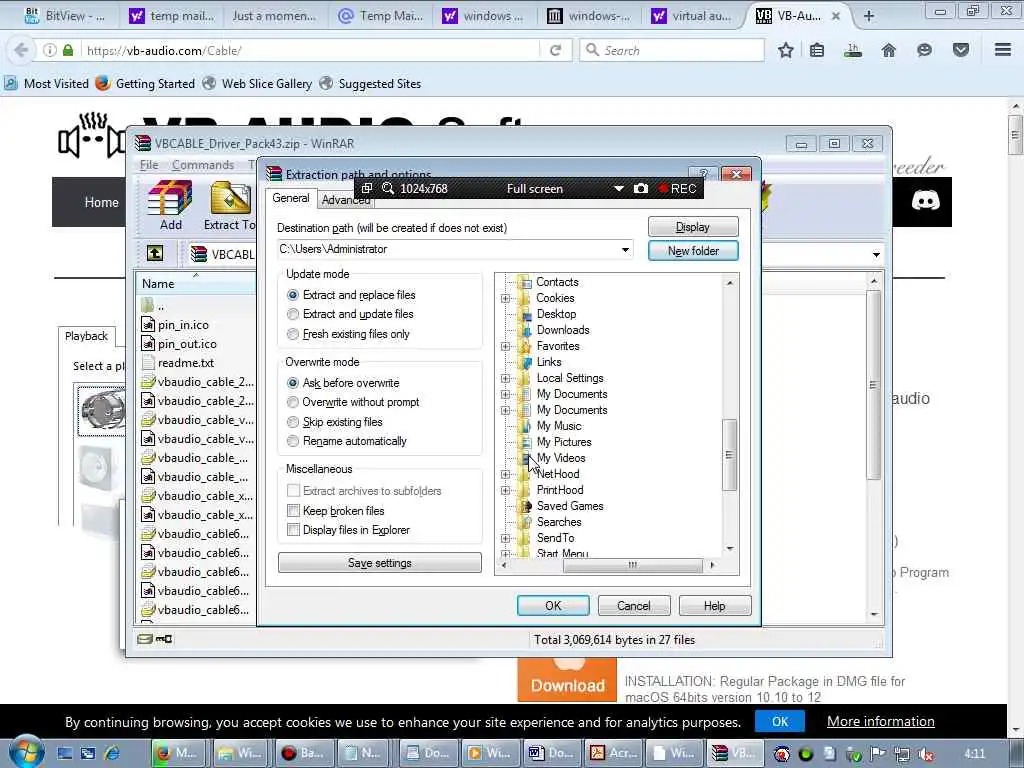Click the volume icon in system tray
The width and height of the screenshot is (1024, 768).
click(925, 754)
